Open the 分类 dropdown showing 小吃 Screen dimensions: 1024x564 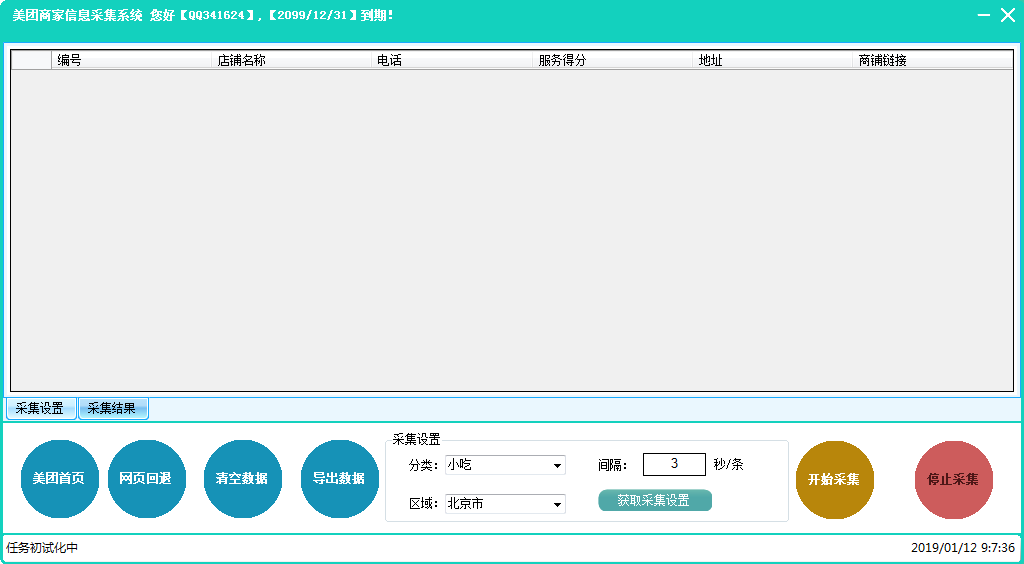click(505, 465)
